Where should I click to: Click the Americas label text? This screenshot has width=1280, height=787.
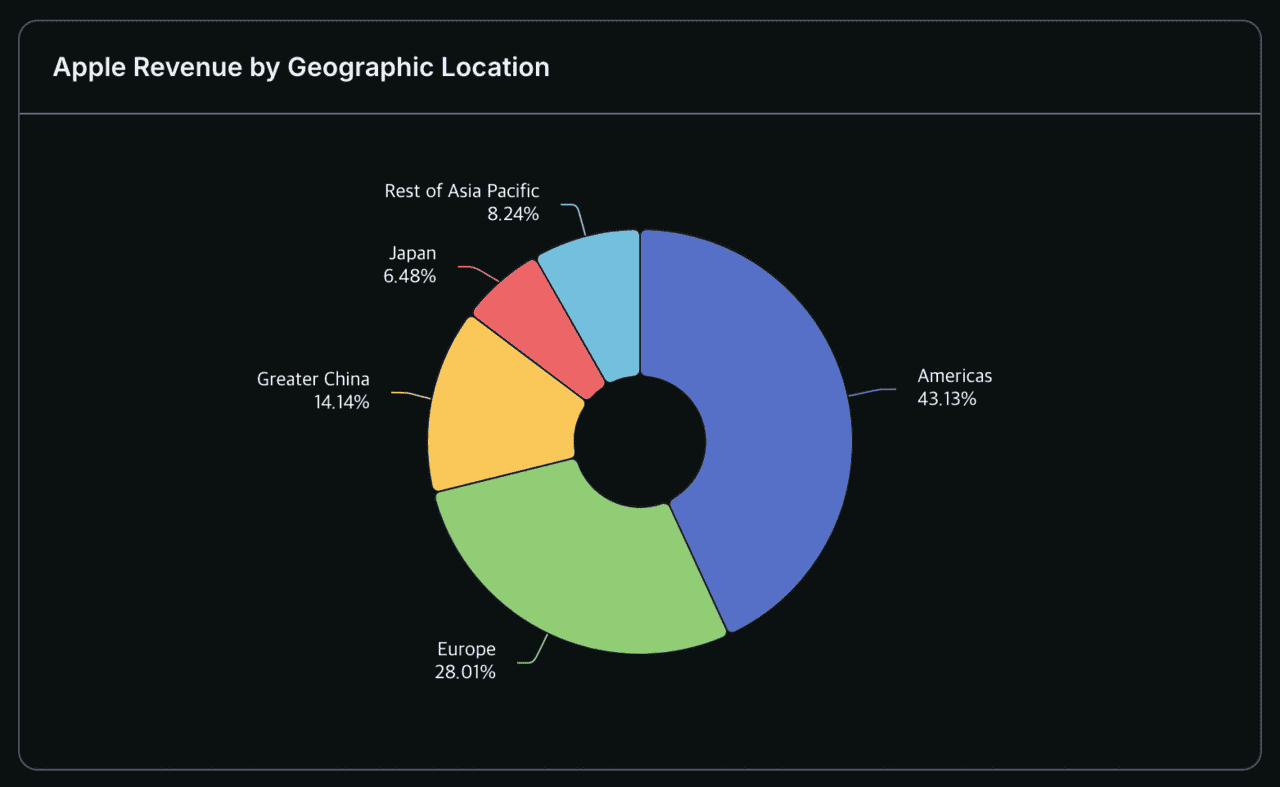[x=954, y=376]
